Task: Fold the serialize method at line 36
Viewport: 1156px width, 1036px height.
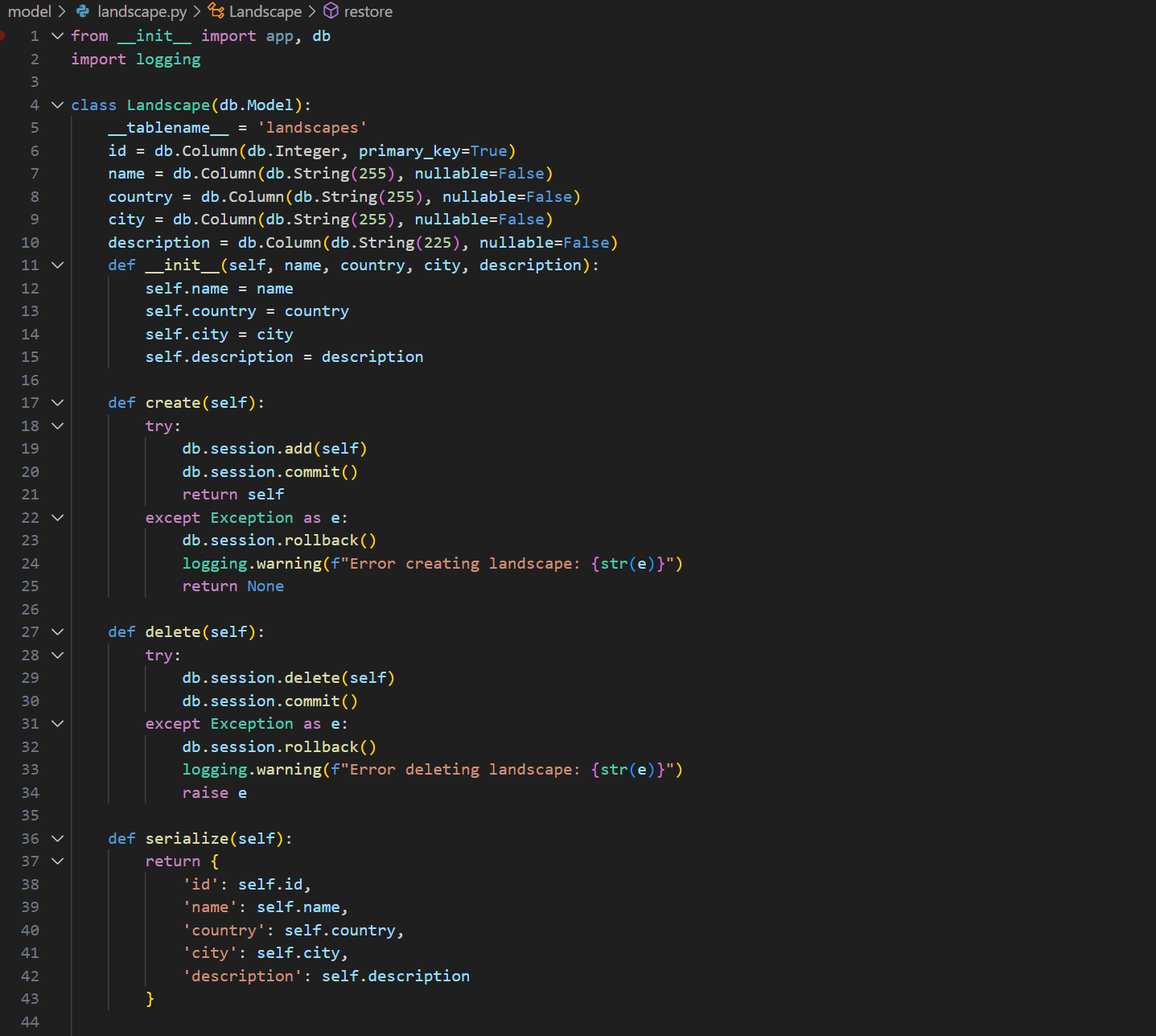Action: pos(57,838)
